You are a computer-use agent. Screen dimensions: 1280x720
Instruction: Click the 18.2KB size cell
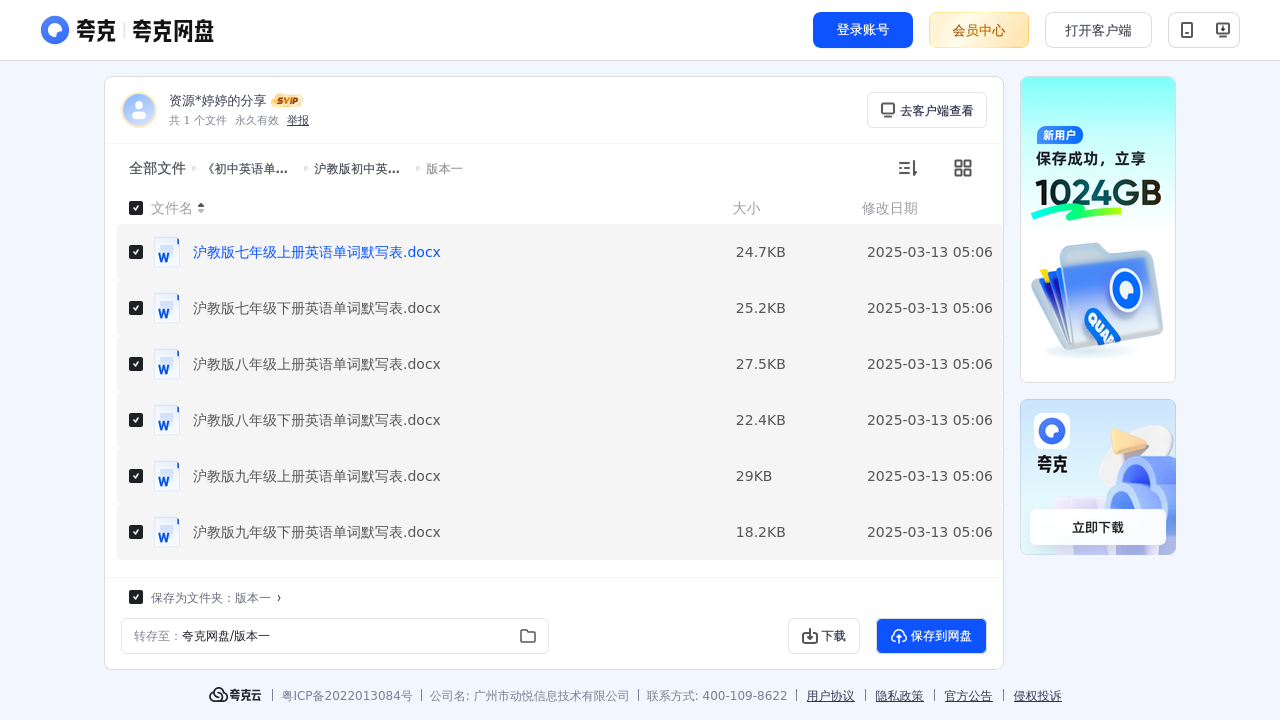tap(761, 532)
